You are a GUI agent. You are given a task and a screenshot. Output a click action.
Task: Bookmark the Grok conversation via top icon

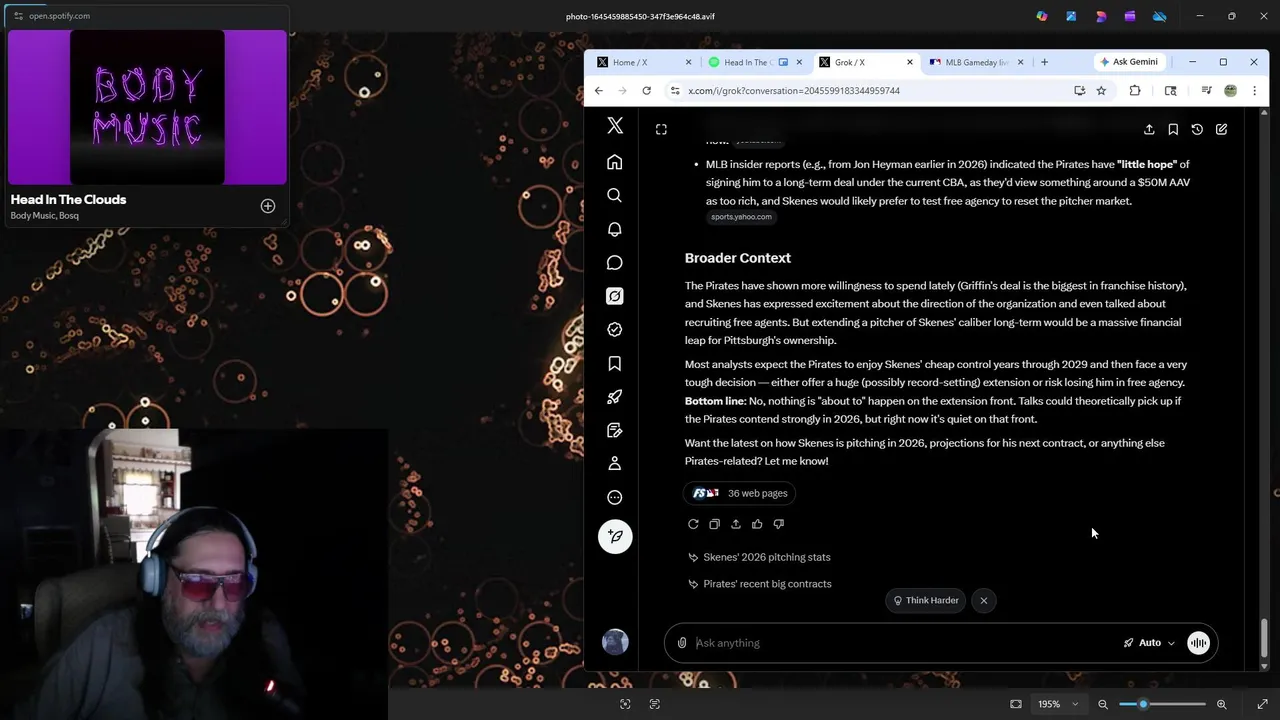(1173, 129)
